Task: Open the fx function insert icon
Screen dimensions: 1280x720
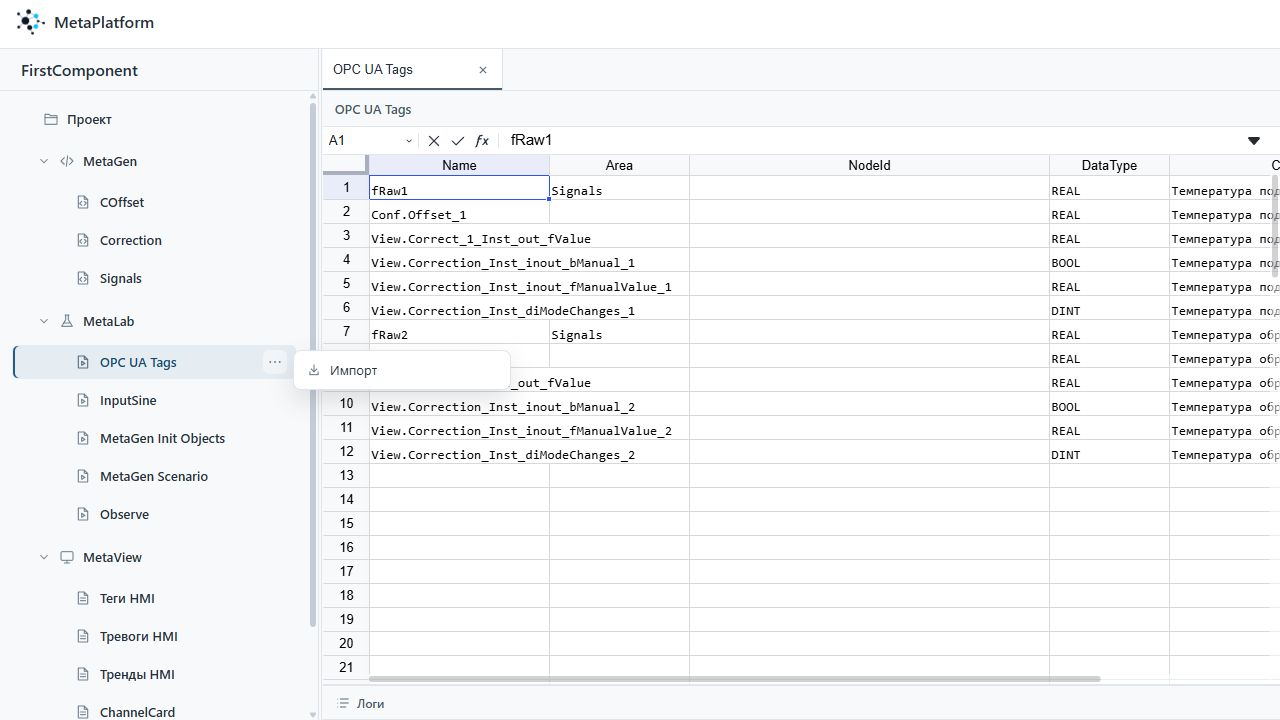Action: pos(482,141)
